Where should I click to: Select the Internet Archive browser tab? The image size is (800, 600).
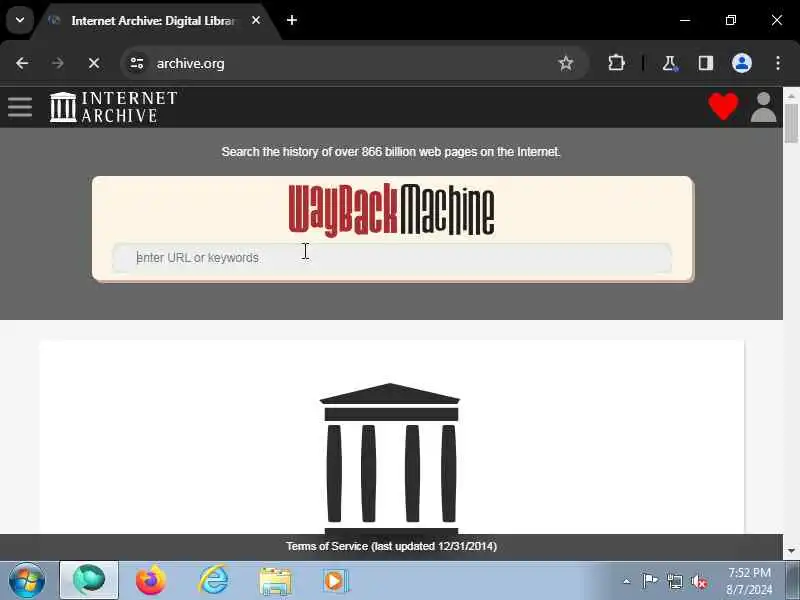pos(153,21)
